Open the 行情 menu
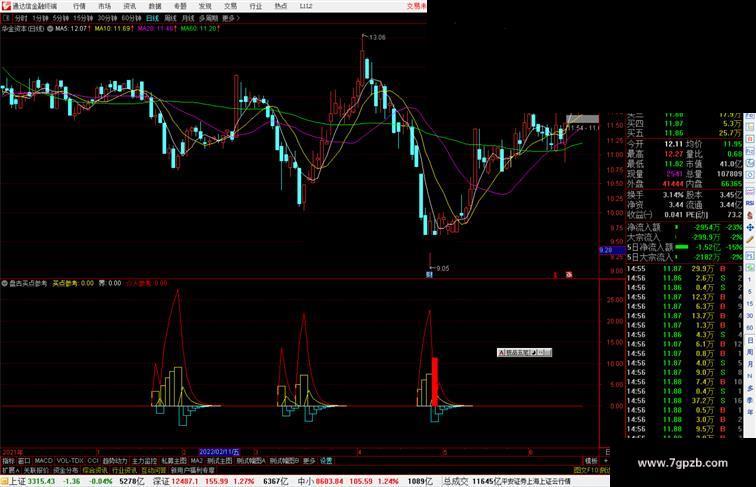This screenshot has height=487, width=756. pyautogui.click(x=80, y=6)
